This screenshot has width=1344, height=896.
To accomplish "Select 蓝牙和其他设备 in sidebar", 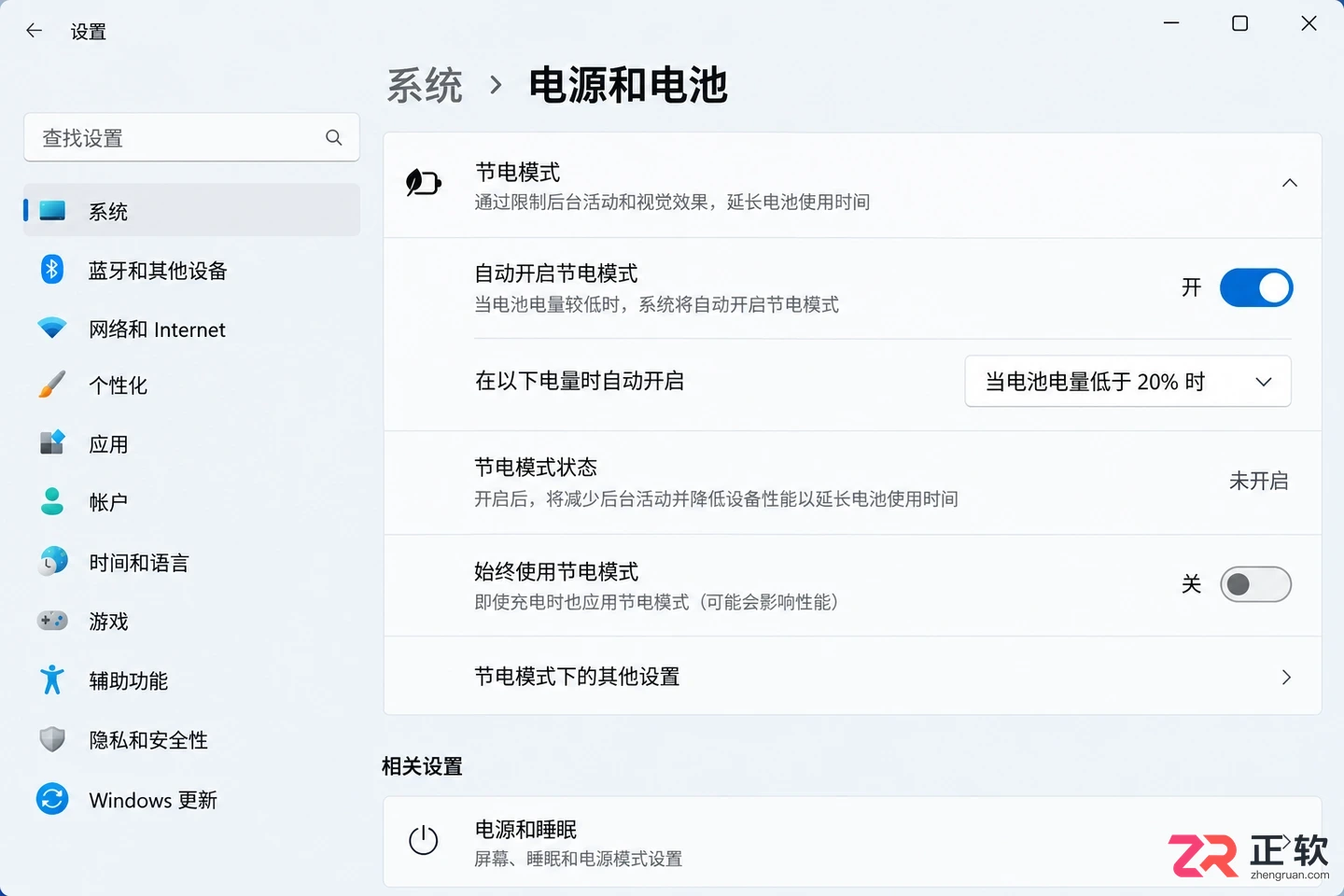I will coord(191,271).
